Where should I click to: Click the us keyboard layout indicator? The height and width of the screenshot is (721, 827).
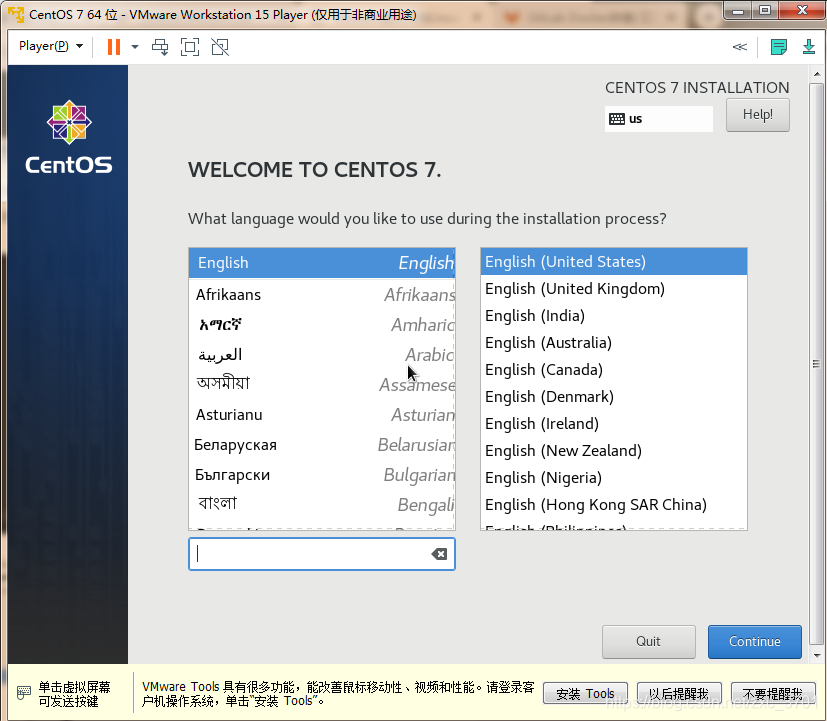pyautogui.click(x=658, y=119)
